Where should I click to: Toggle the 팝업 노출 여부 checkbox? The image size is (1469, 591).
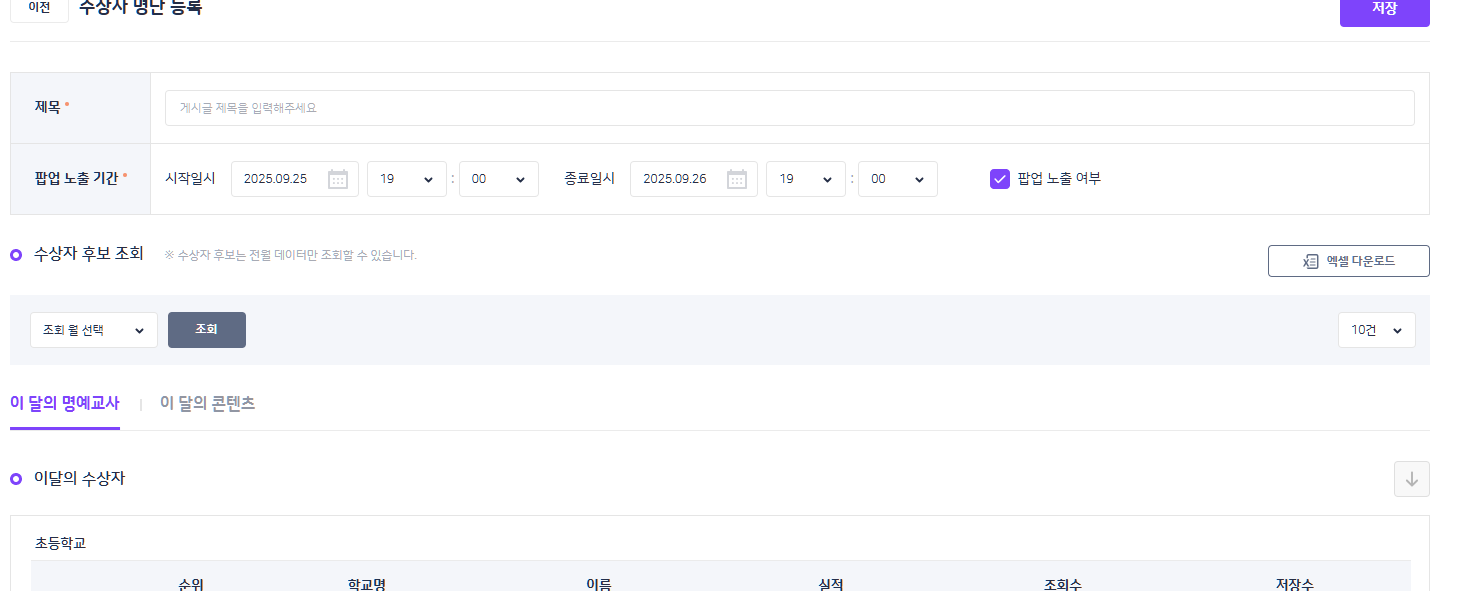coord(999,179)
